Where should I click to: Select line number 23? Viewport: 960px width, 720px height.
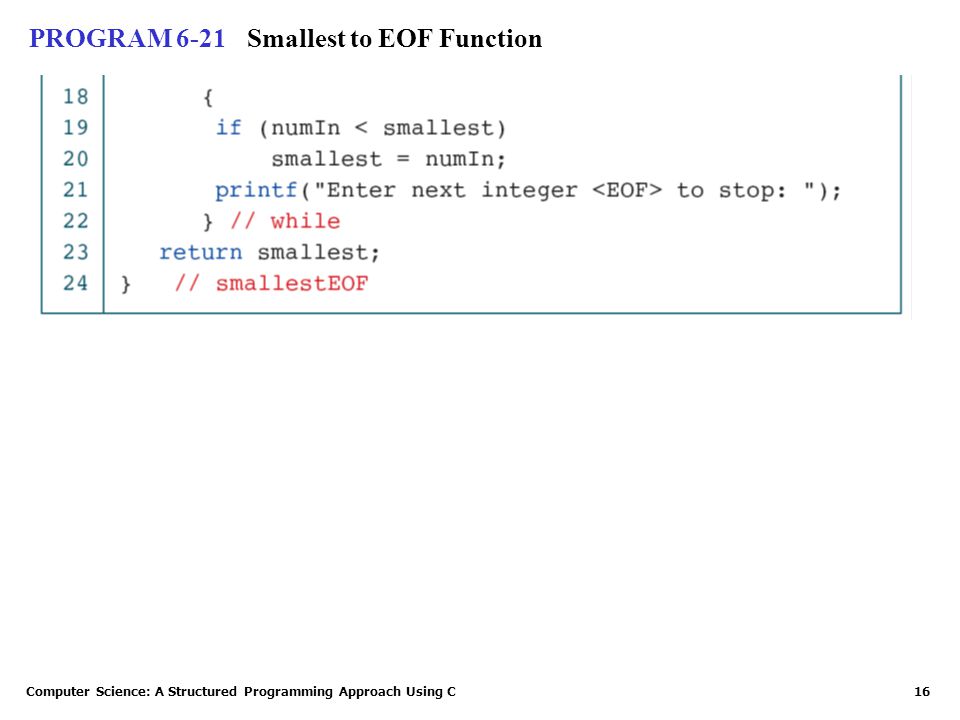[76, 252]
